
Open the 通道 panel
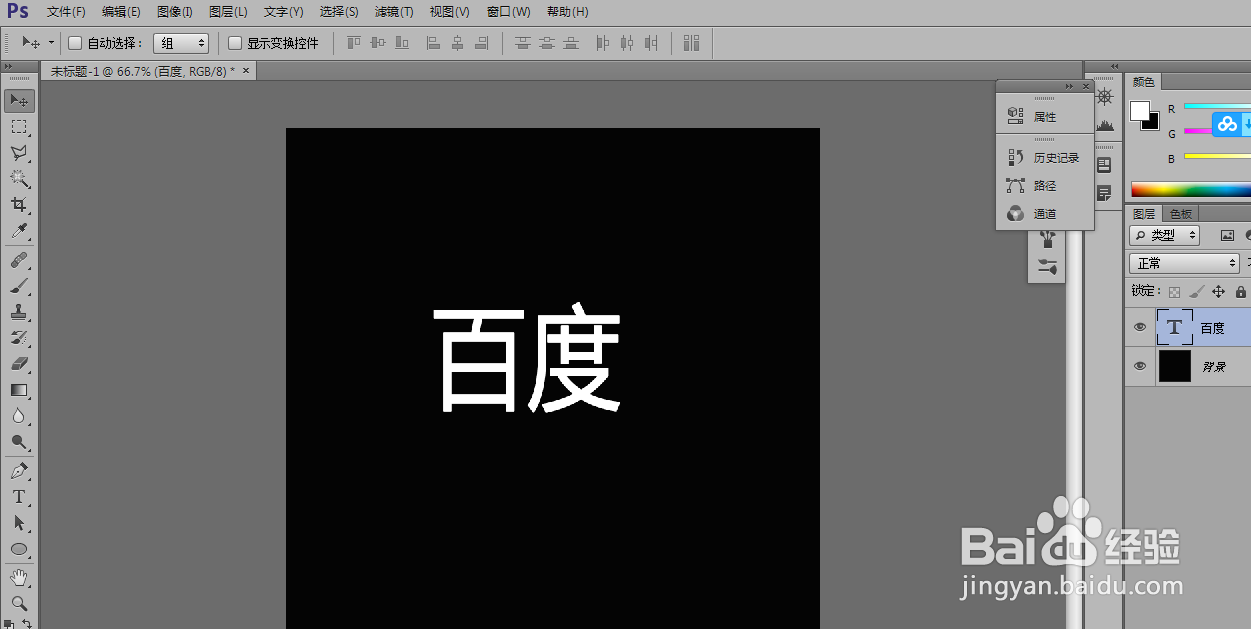coord(1045,214)
